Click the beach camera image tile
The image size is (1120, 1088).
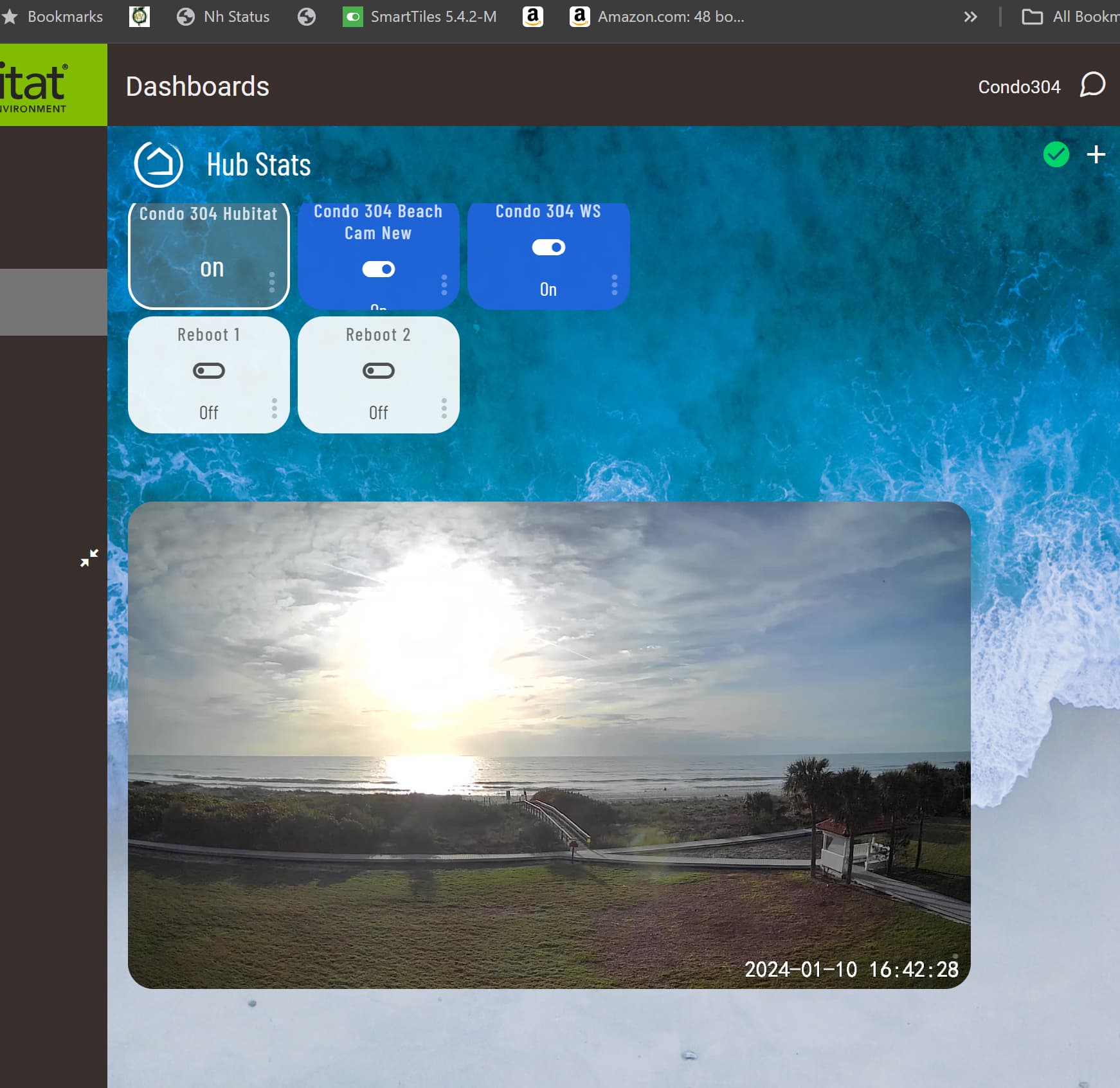tap(548, 745)
